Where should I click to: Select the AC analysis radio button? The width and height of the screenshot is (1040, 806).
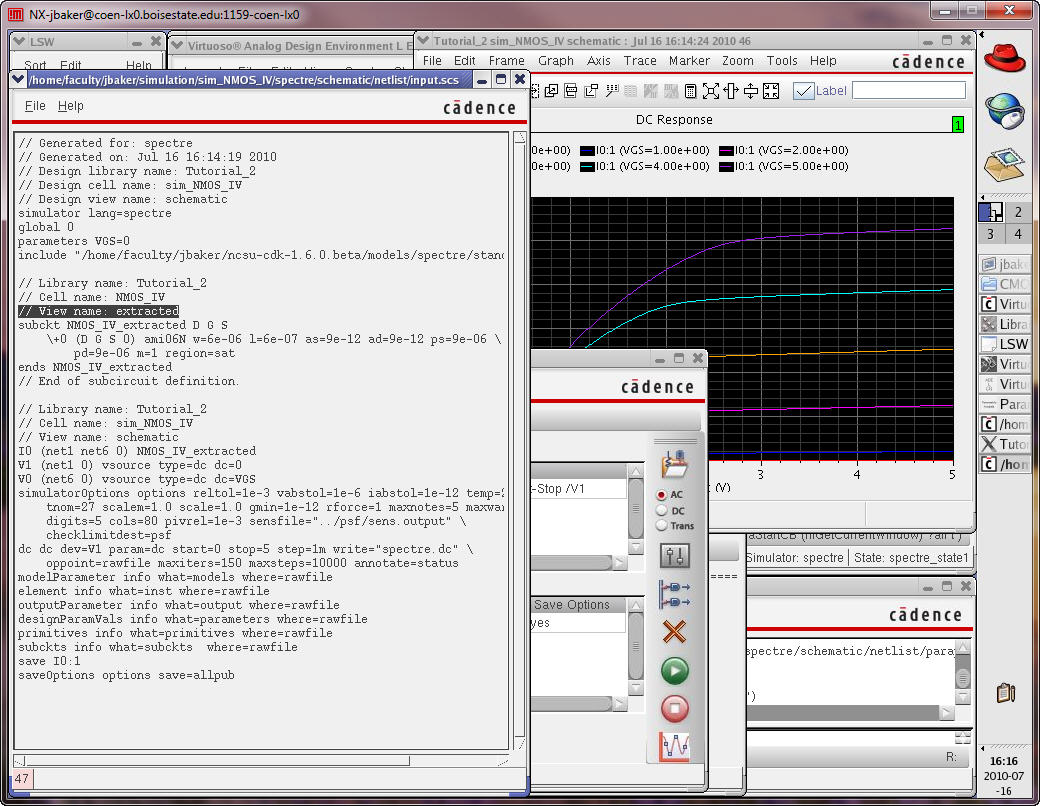[x=662, y=495]
